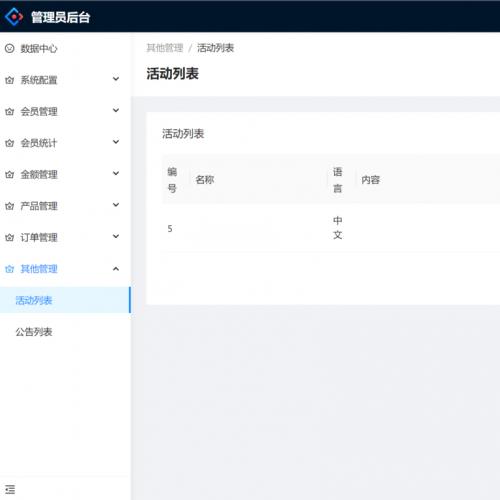Expand the 系统配置 submenu chevron

pyautogui.click(x=116, y=79)
